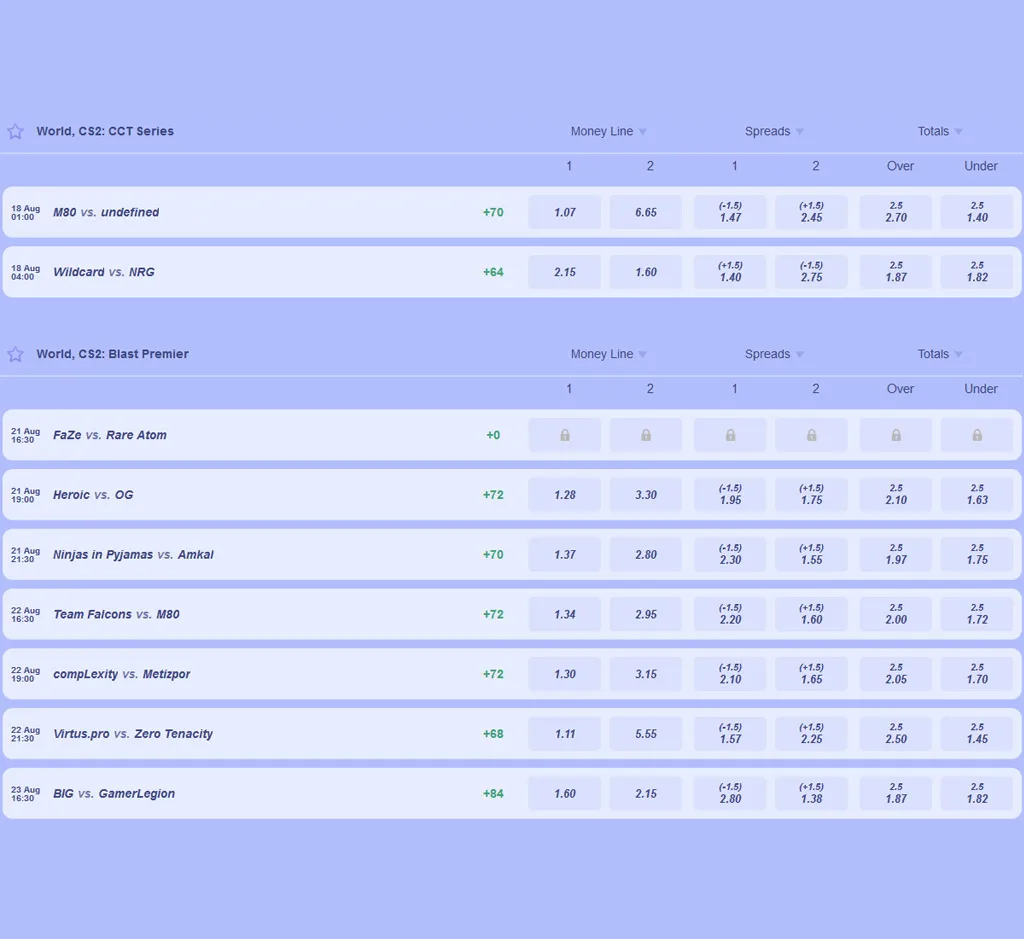The width and height of the screenshot is (1024, 939).
Task: Pick Team Falcons (-1.5) spread at 2.20
Action: [x=730, y=614]
